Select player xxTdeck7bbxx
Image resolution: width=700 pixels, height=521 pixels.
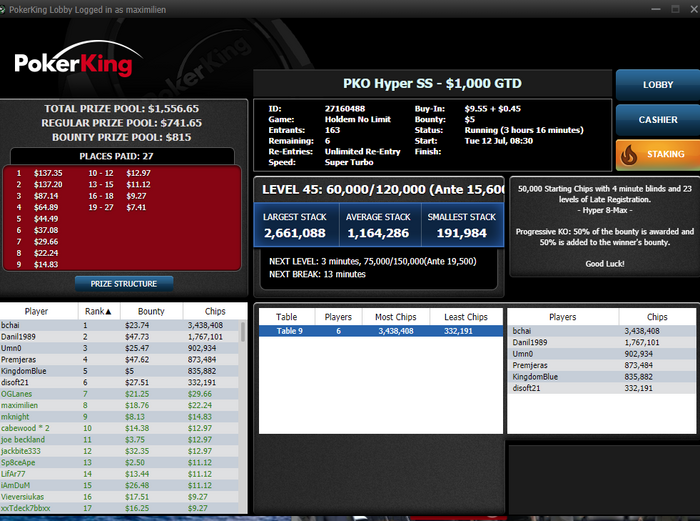pyautogui.click(x=120, y=508)
